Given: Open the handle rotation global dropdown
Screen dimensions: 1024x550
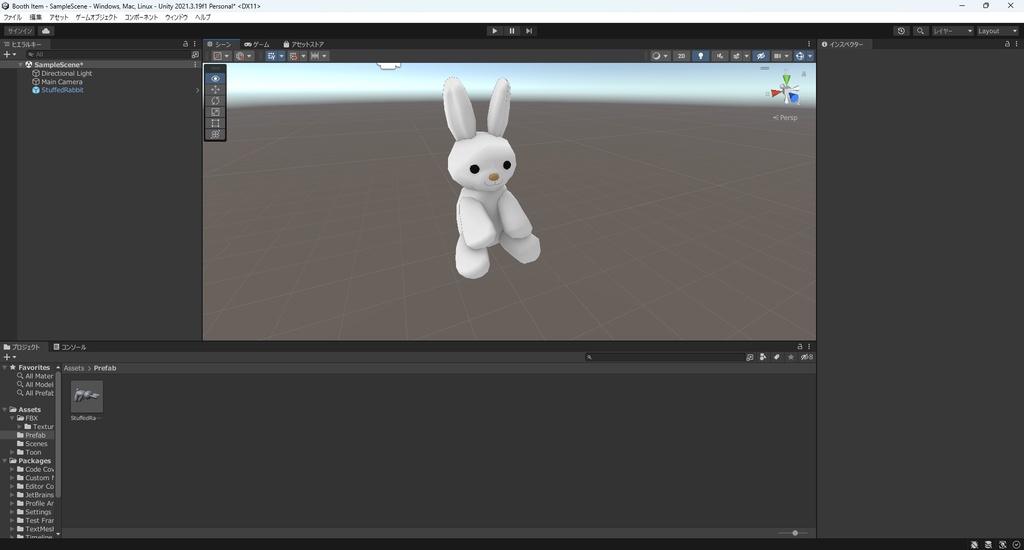Looking at the screenshot, I should coord(244,56).
